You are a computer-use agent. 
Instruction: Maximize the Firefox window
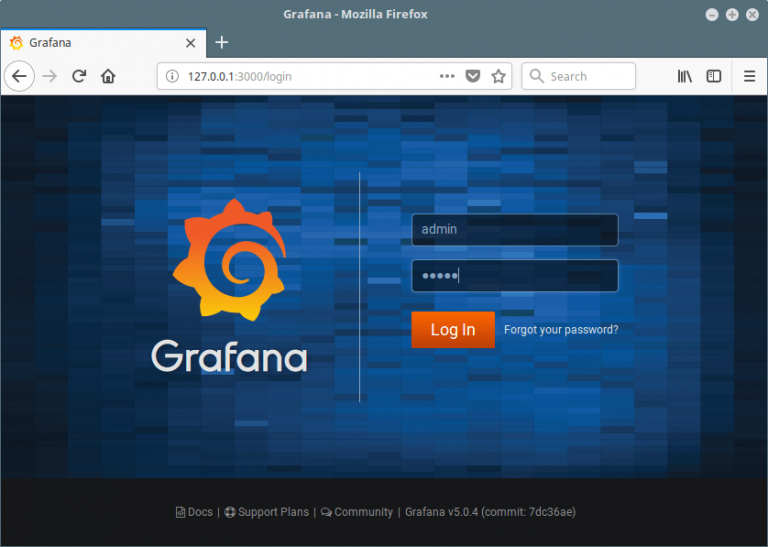click(x=732, y=15)
